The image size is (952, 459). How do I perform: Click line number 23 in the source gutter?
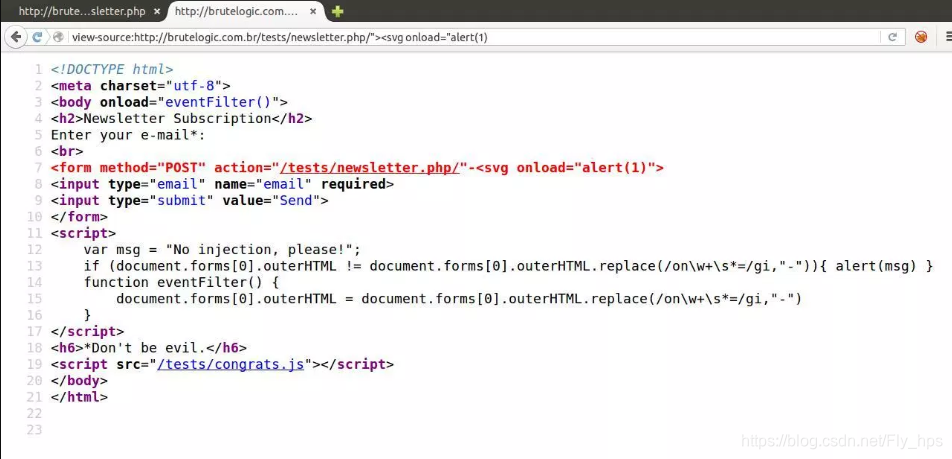click(x=35, y=430)
